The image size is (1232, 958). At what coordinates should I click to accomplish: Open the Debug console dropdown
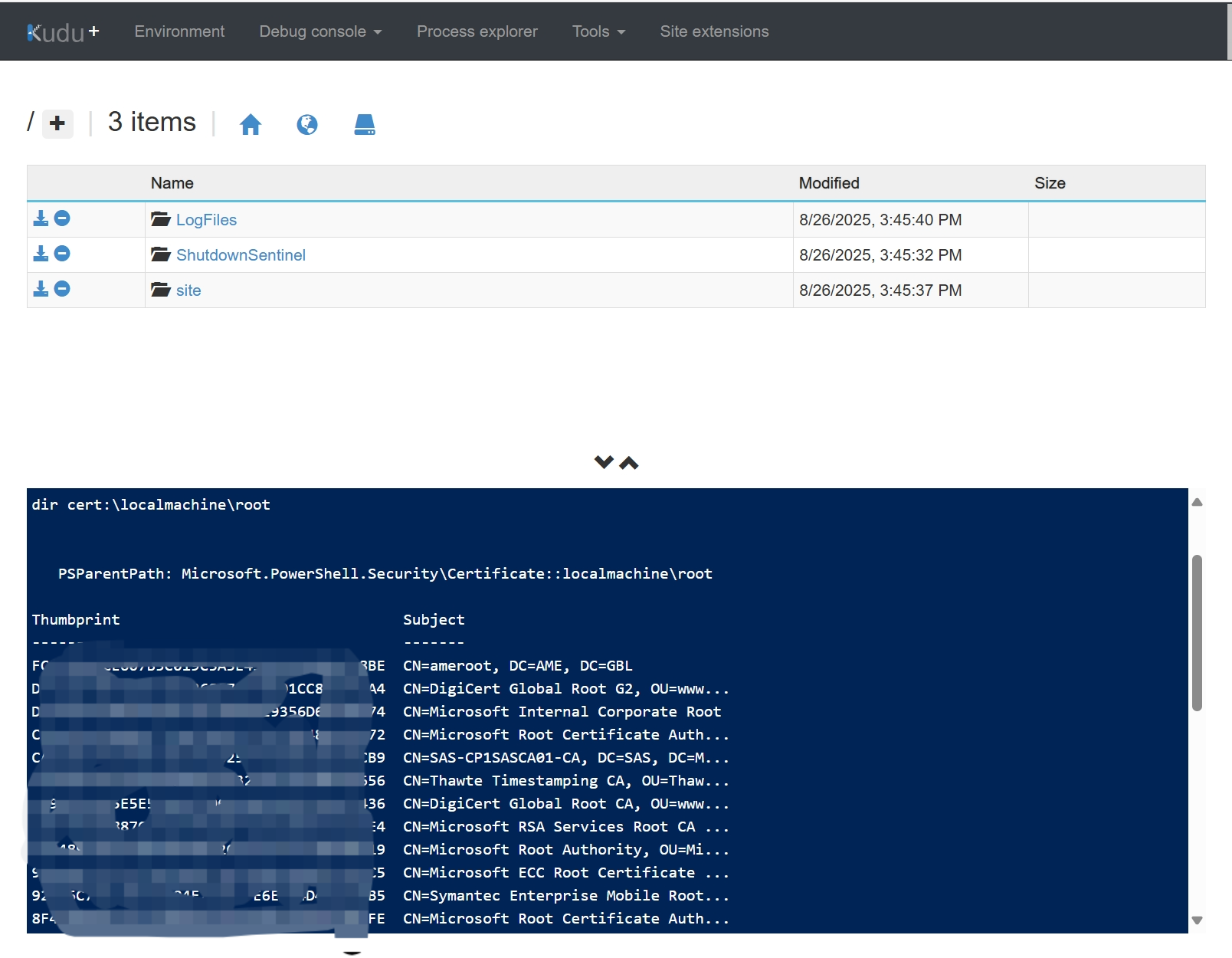pos(319,31)
